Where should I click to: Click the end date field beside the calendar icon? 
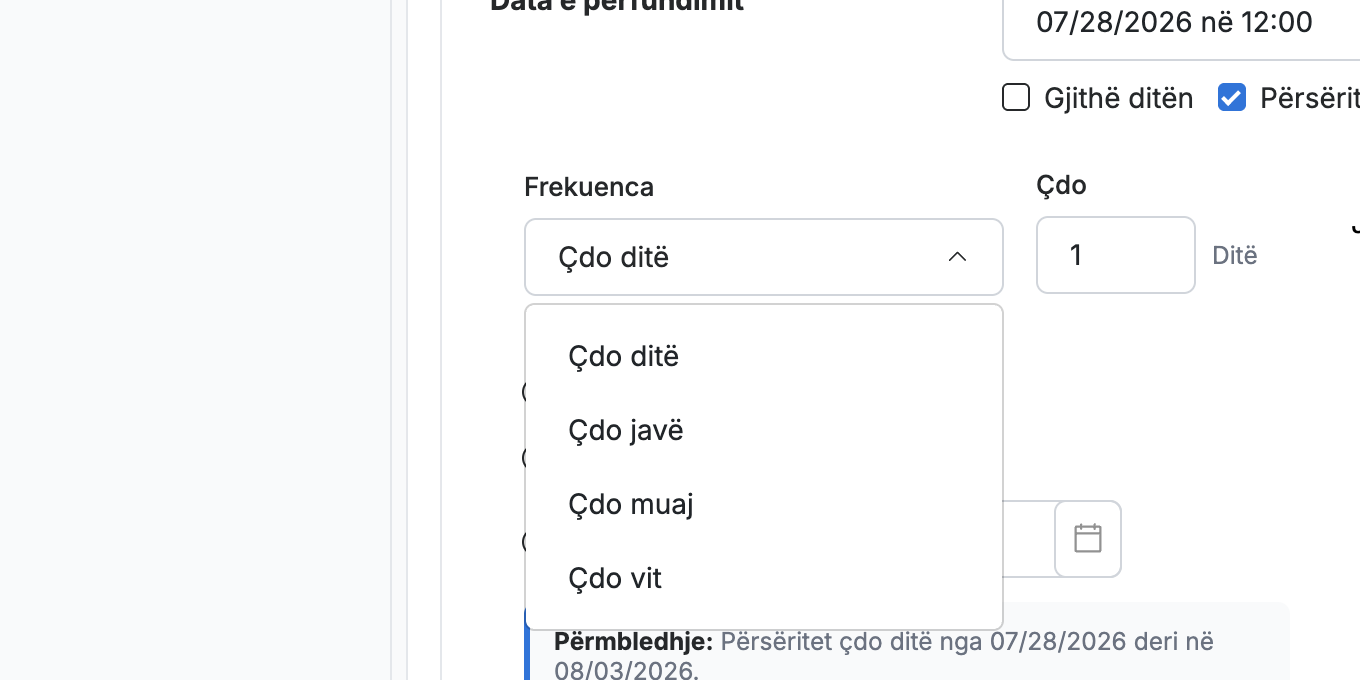coord(1029,539)
